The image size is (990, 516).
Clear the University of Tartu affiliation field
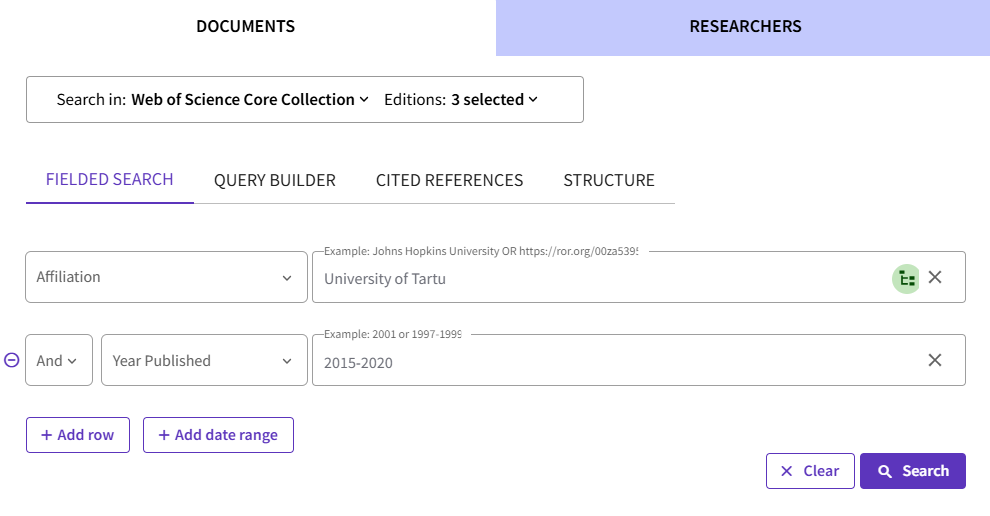pos(935,277)
